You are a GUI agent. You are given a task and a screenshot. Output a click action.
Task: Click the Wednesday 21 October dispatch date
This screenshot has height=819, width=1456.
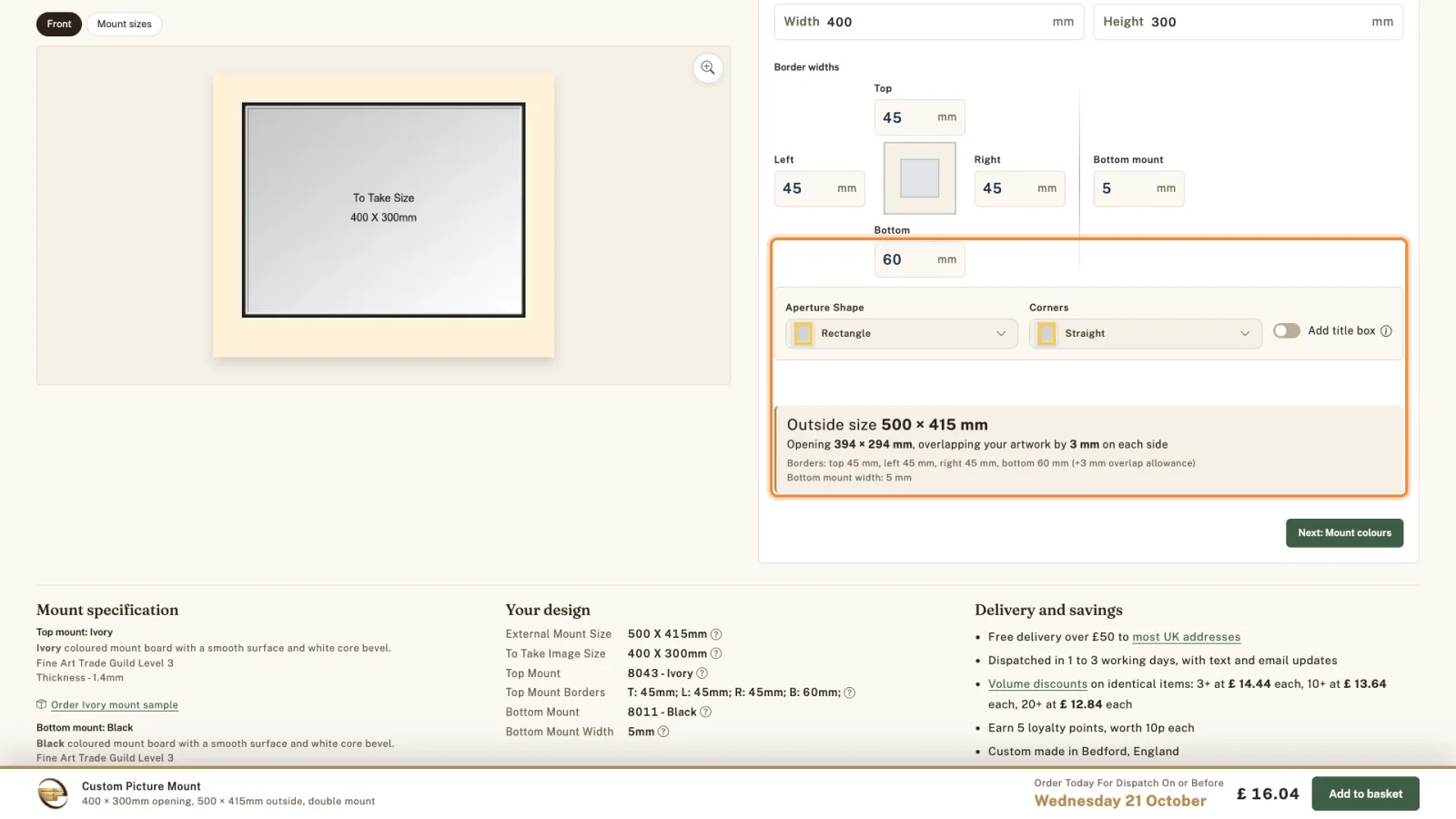pos(1120,801)
